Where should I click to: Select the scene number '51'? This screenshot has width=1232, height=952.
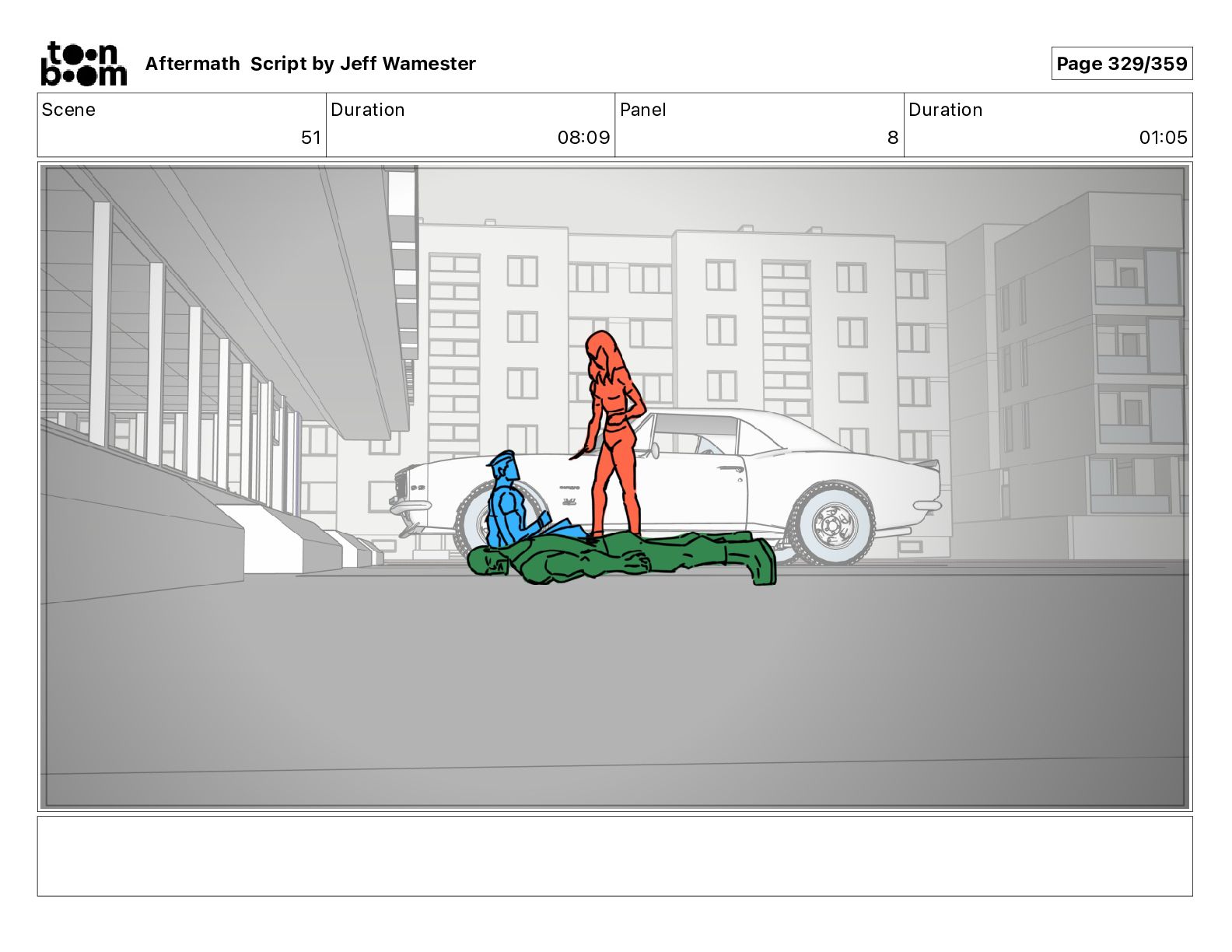coord(310,138)
